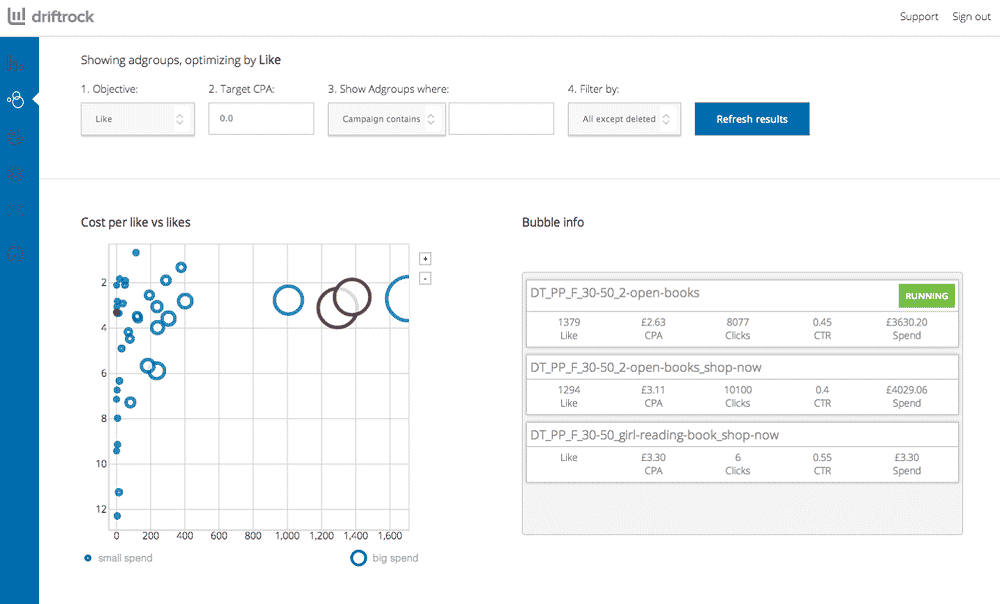
Task: Click the Target CPA input field
Action: 261,119
